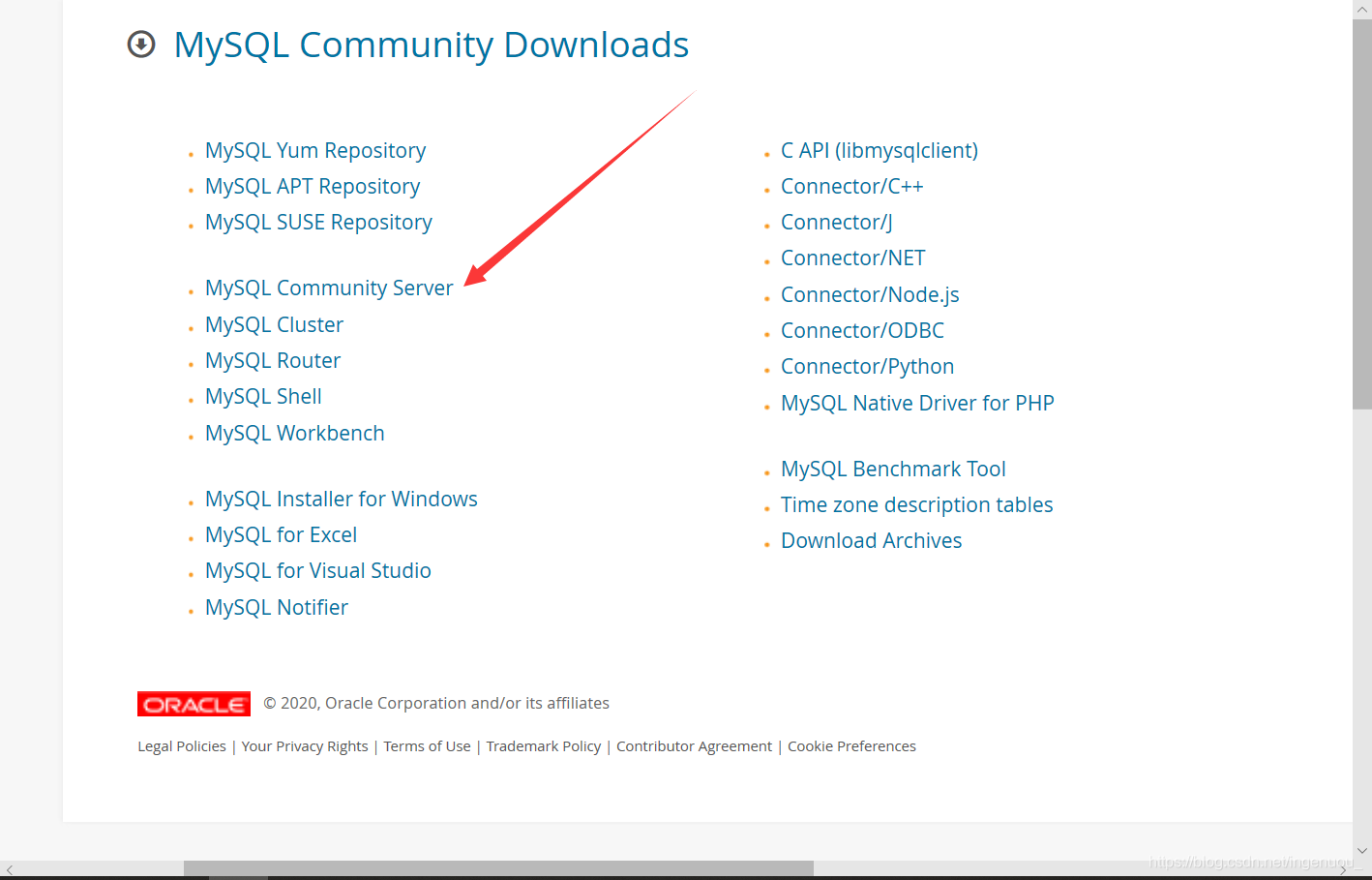Open MySQL Benchmark Tool link
Image resolution: width=1372 pixels, height=880 pixels.
(893, 470)
